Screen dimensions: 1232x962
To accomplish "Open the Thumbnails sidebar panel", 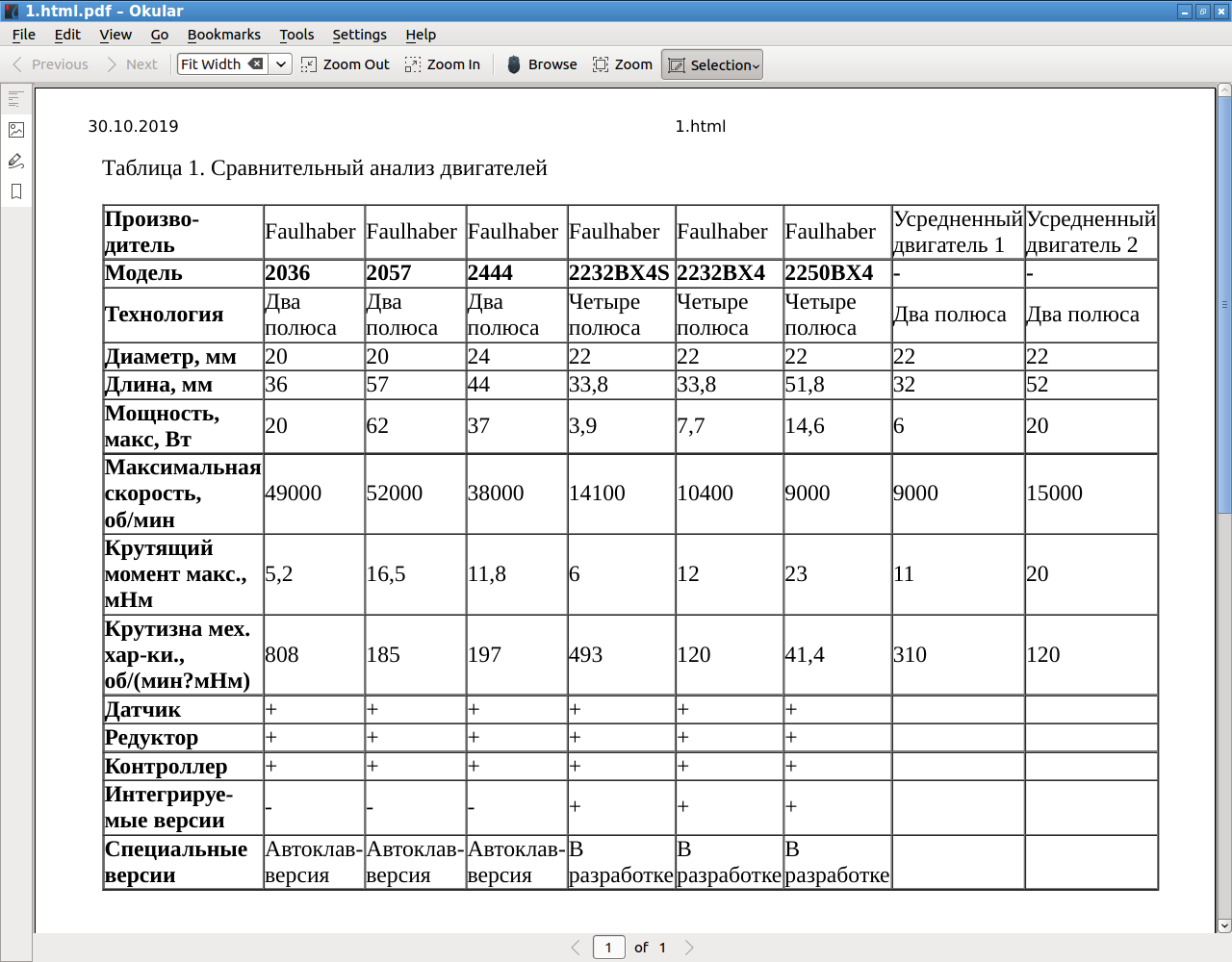I will click(x=15, y=130).
